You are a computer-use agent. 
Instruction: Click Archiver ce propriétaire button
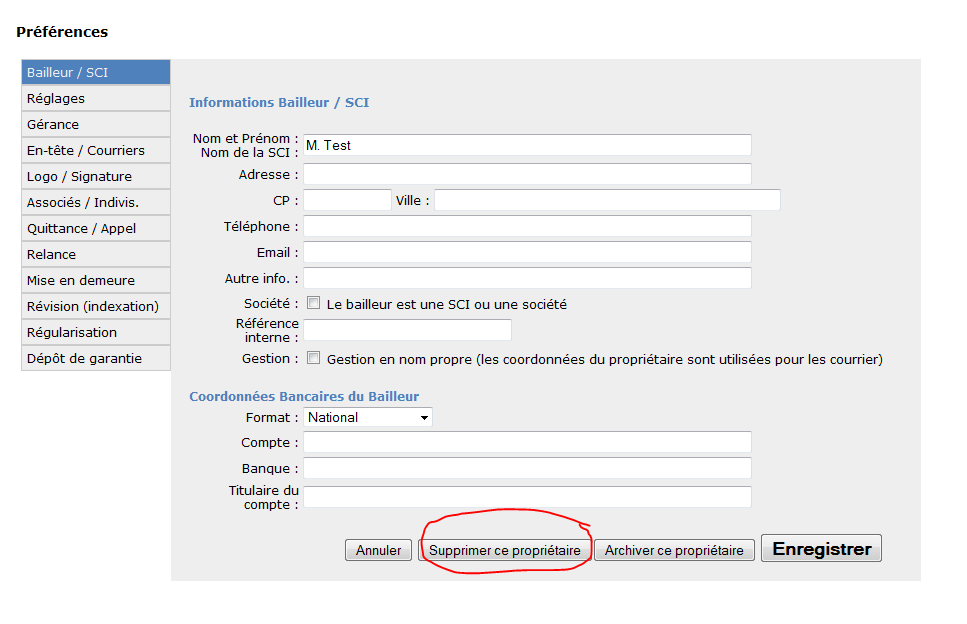tap(674, 550)
